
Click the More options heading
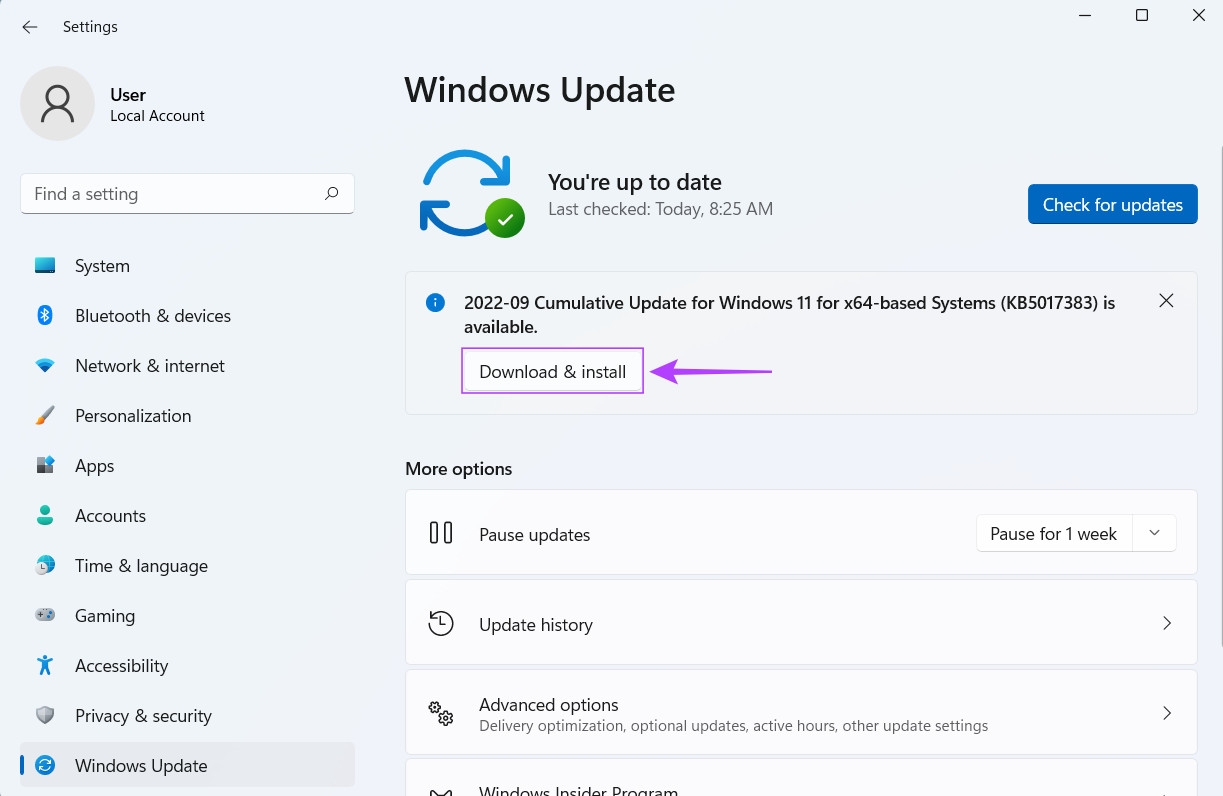[x=458, y=469]
